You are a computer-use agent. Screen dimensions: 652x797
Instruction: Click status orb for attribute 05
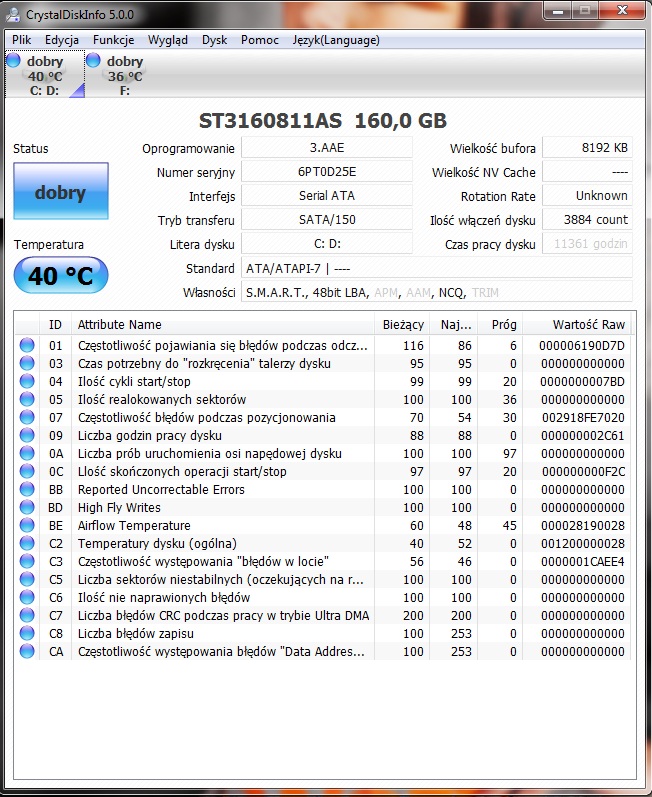27,399
